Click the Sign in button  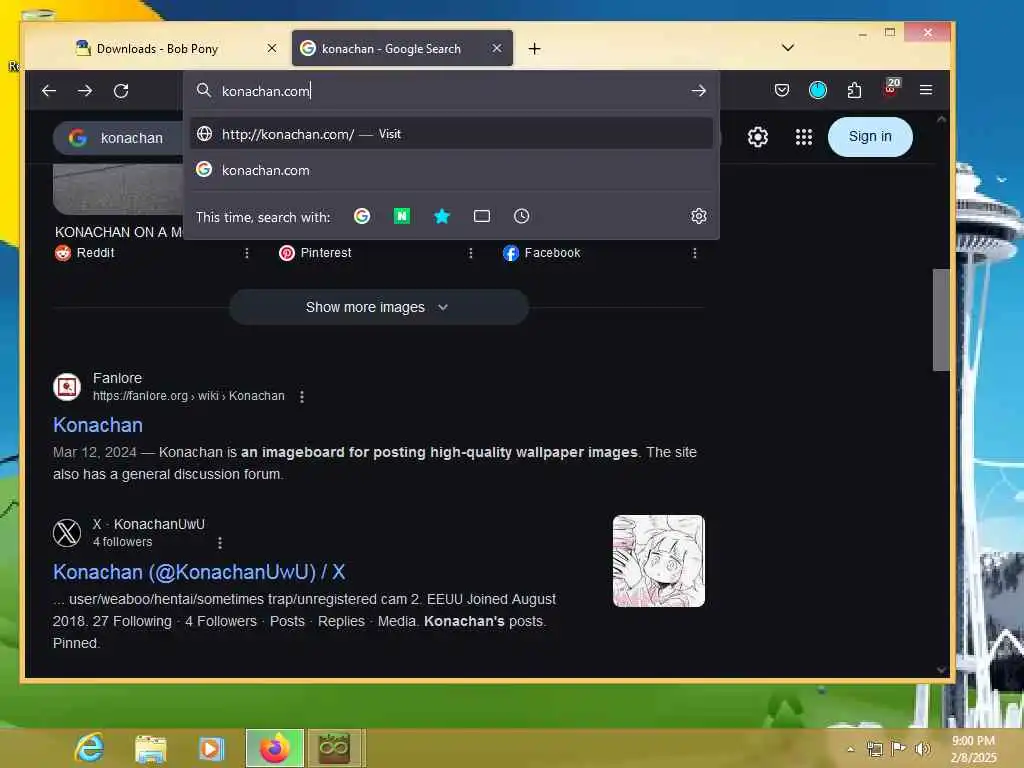click(870, 136)
